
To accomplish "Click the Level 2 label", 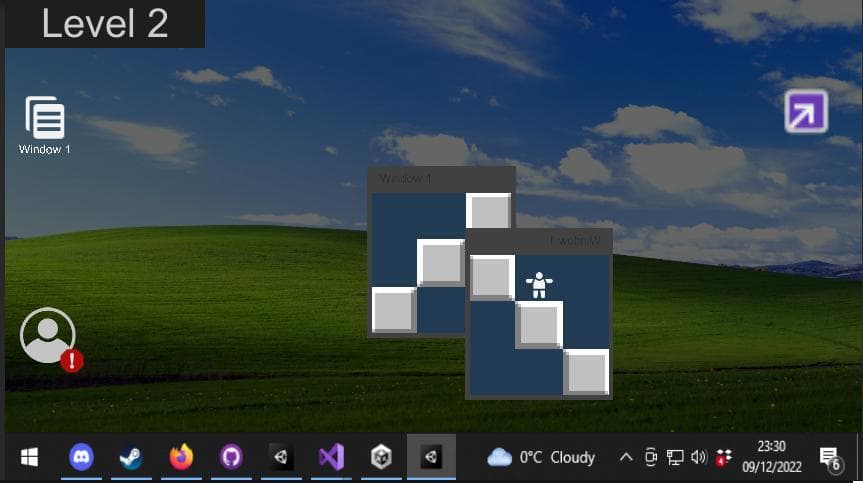I will [105, 24].
